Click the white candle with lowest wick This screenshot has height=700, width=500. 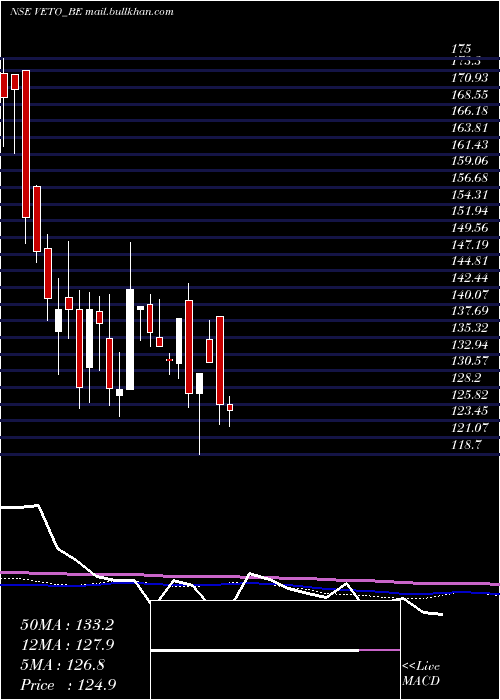tap(199, 383)
